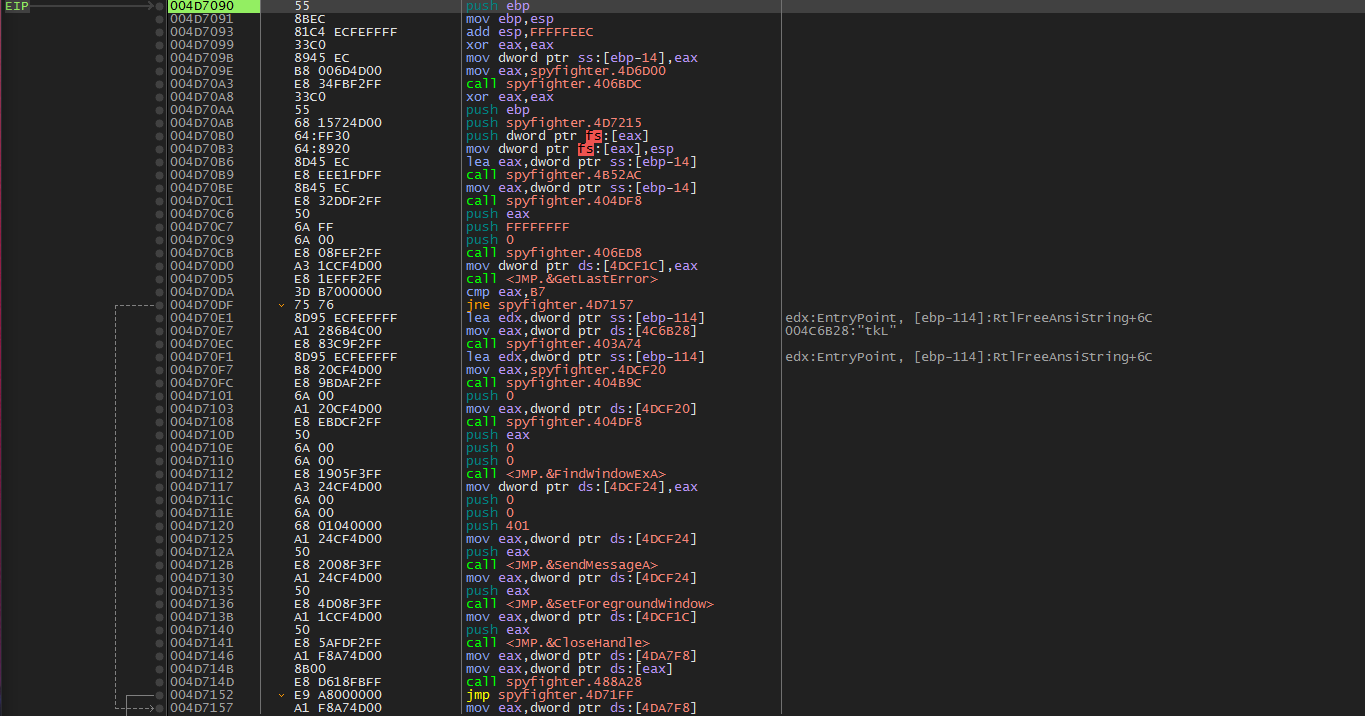Select address 004D7152 in the address column

[x=201, y=695]
